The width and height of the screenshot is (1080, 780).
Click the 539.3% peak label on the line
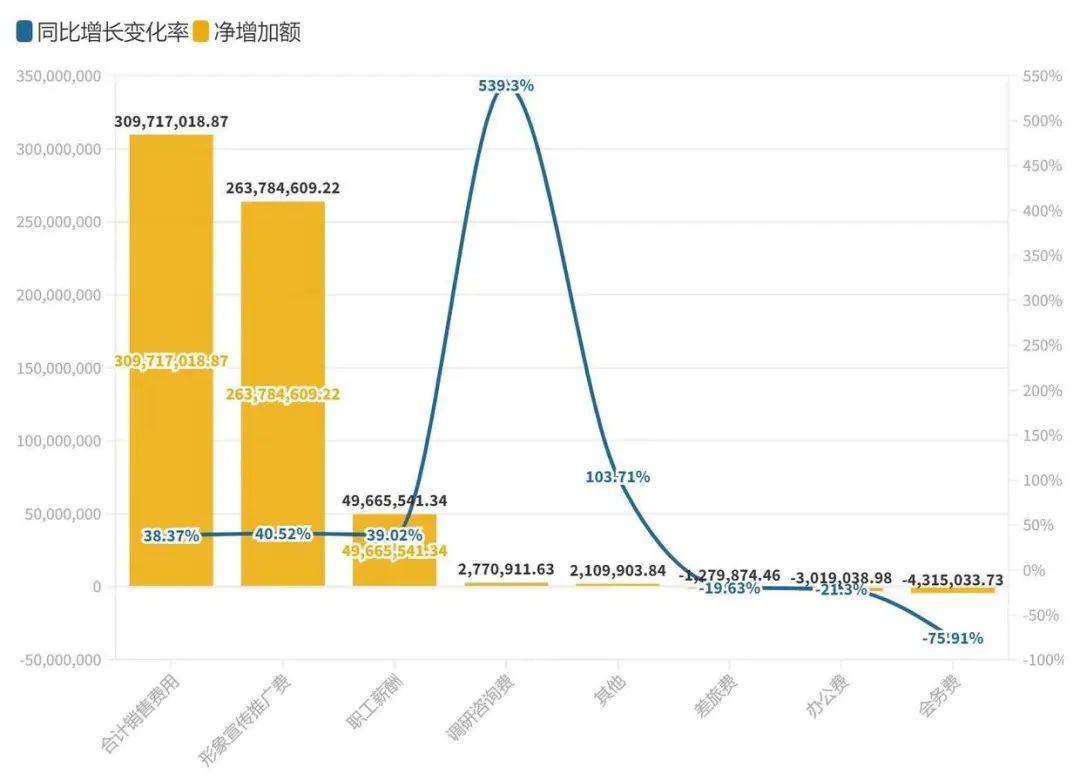[x=506, y=86]
